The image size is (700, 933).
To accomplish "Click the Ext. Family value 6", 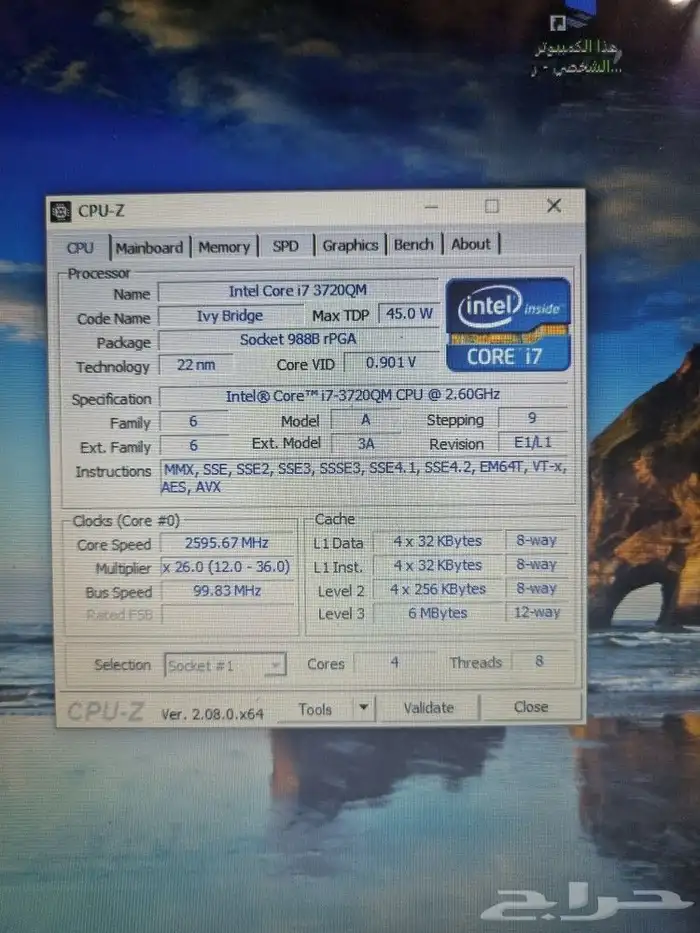I will [193, 446].
